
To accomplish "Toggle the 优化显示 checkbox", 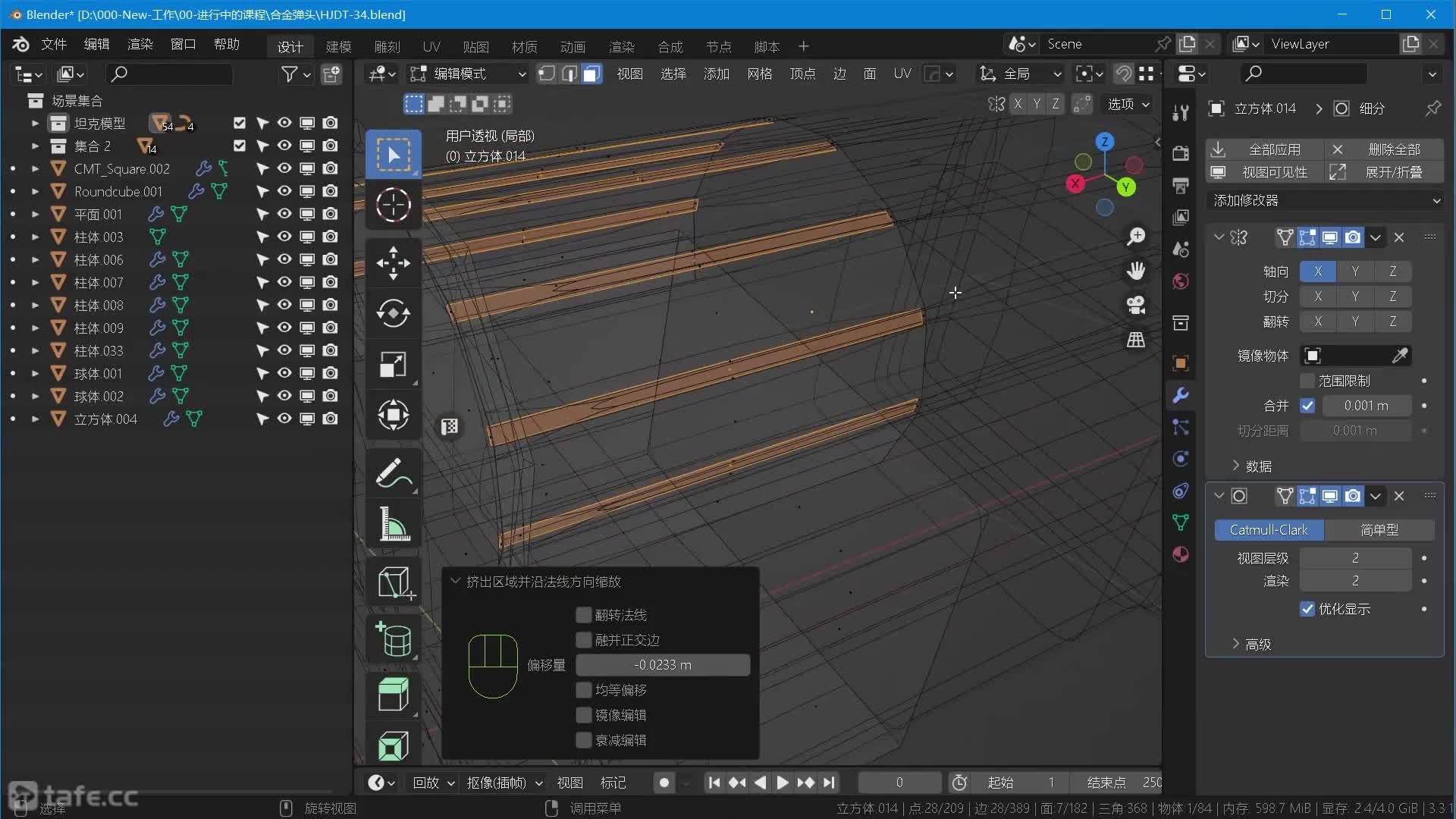I will point(1307,609).
